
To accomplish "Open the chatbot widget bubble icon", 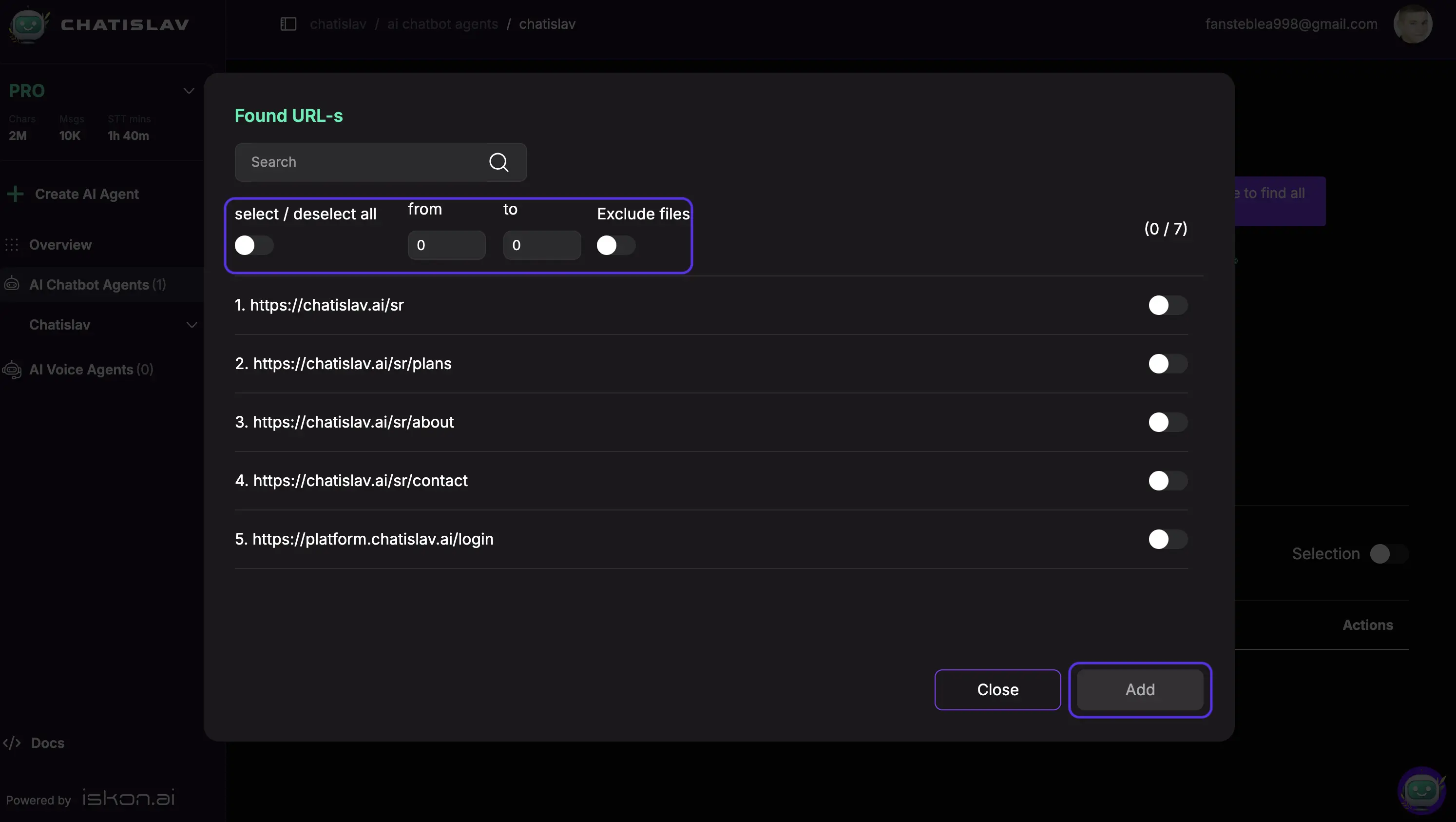I will pos(1421,790).
